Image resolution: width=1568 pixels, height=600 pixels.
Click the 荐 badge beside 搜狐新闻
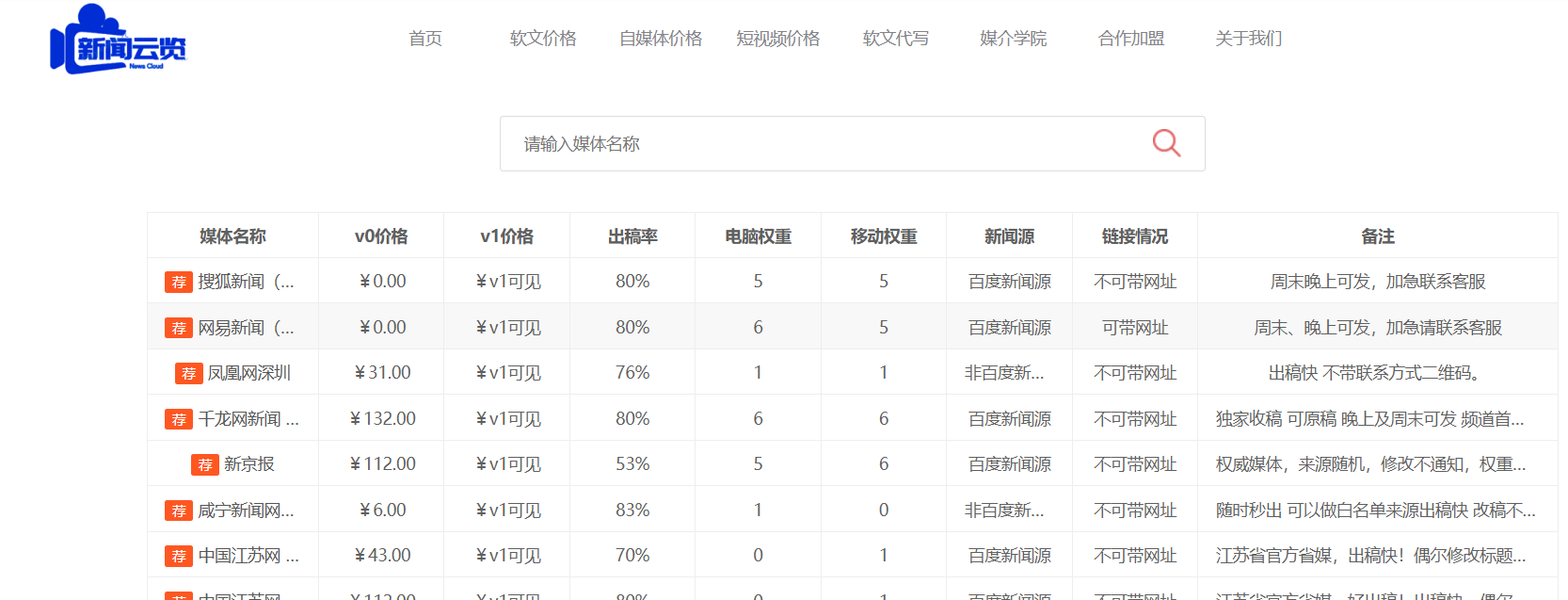pos(179,282)
